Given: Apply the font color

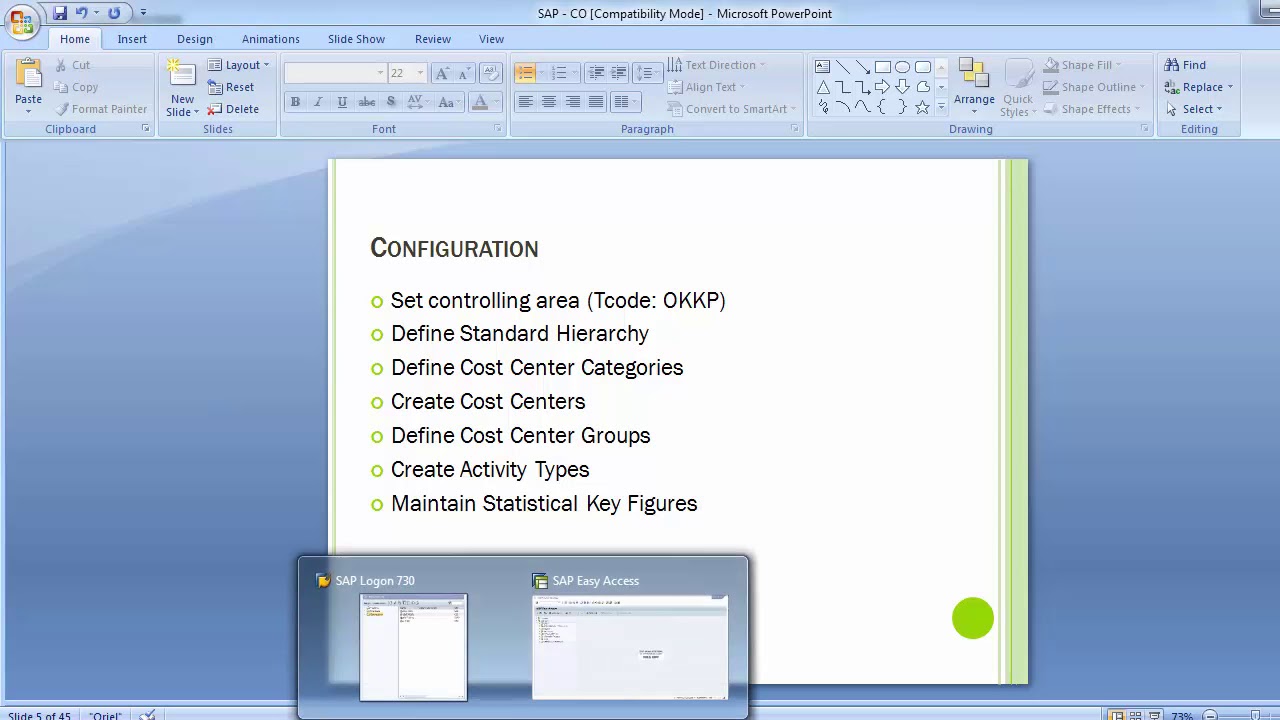Looking at the screenshot, I should (x=480, y=102).
